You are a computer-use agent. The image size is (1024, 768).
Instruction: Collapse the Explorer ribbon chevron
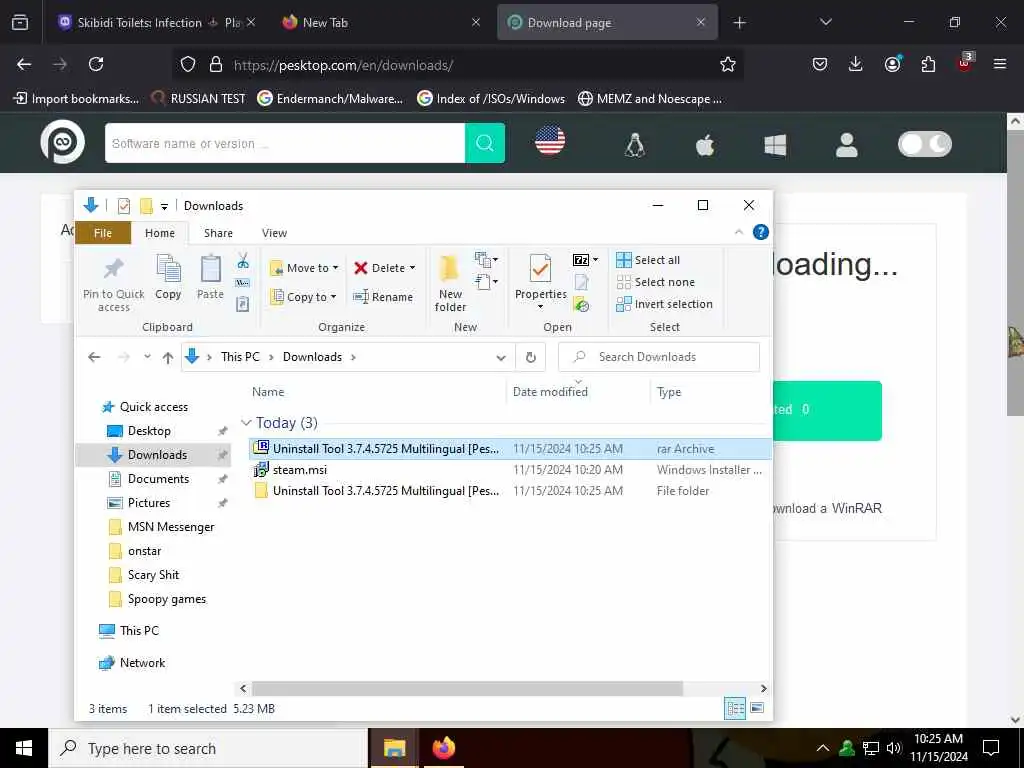(739, 232)
